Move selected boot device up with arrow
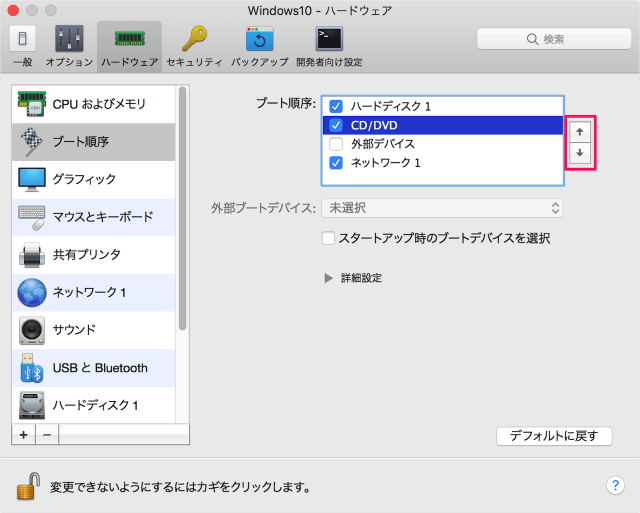Viewport: 640px width, 513px height. pos(580,132)
